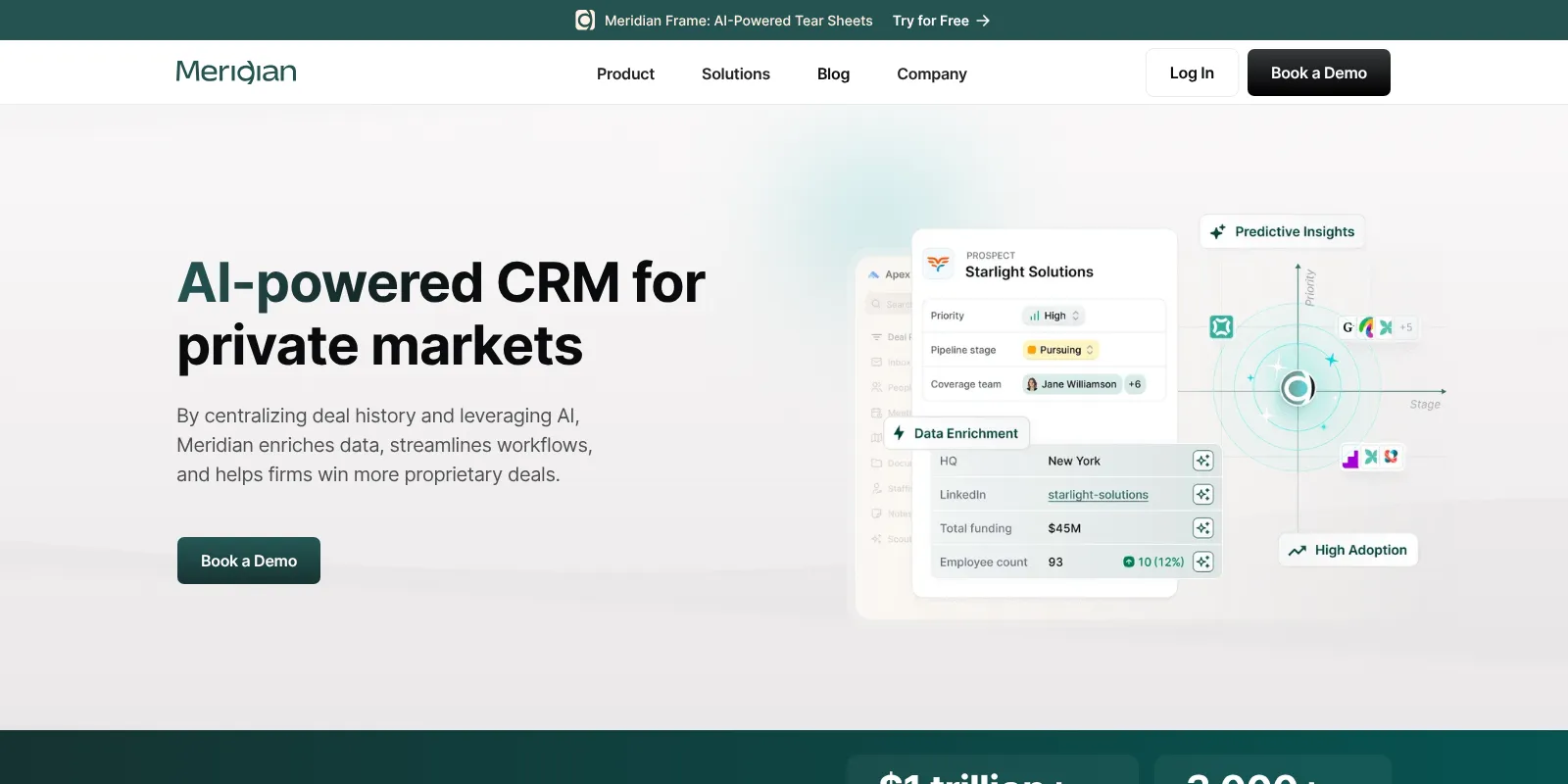1568x784 pixels.
Task: Click the sparkle icon in Predictive Insights badge
Action: pos(1218,232)
